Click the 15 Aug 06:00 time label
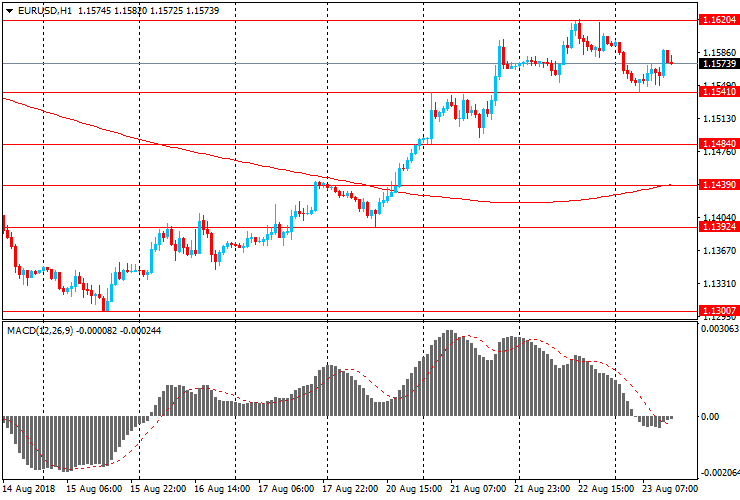740x500 pixels. pyautogui.click(x=94, y=489)
